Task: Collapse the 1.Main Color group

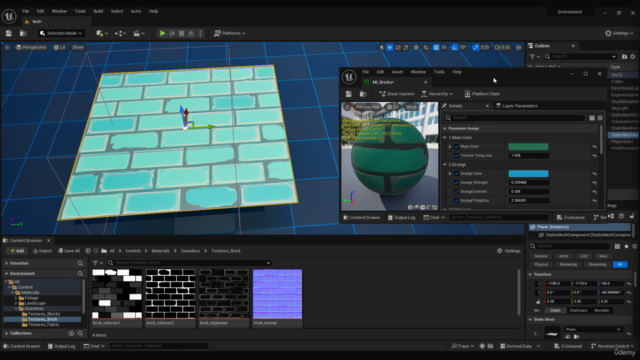Action: pos(445,138)
